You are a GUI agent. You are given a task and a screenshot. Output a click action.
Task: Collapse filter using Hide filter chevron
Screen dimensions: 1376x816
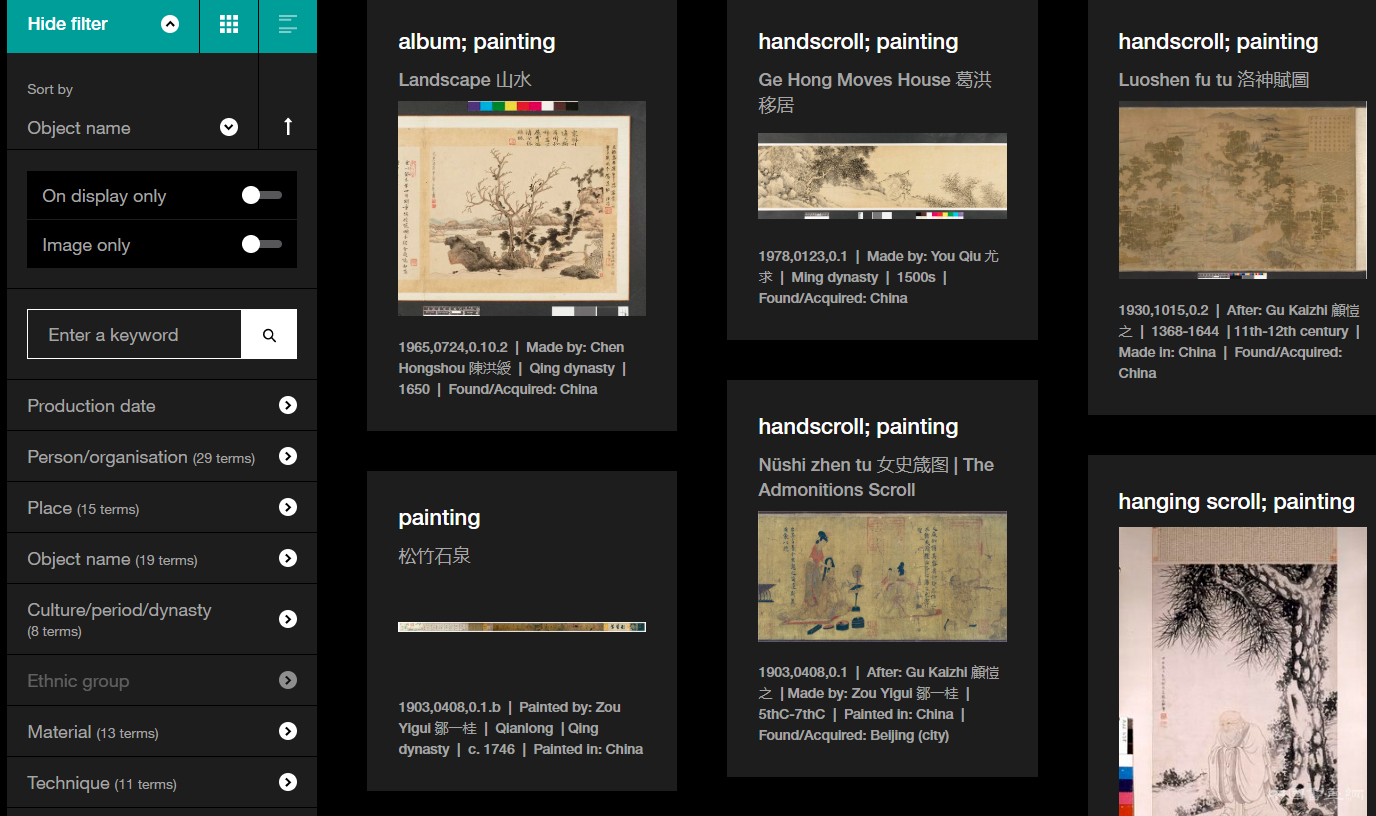tap(170, 24)
